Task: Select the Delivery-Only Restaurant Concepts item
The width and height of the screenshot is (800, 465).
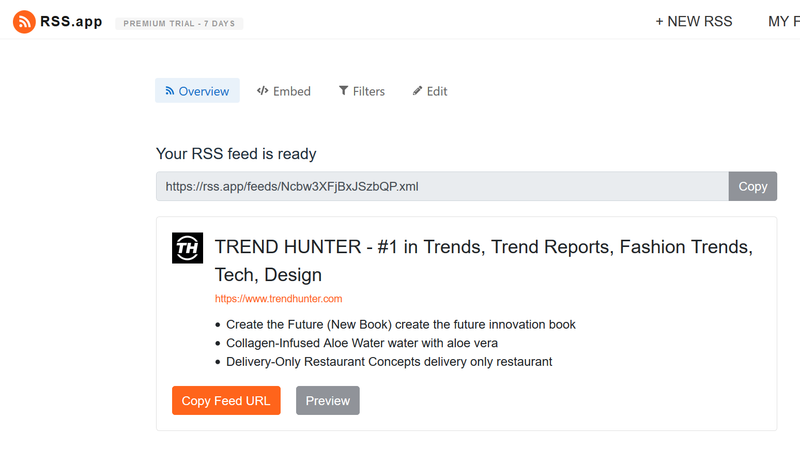Action: coord(389,361)
